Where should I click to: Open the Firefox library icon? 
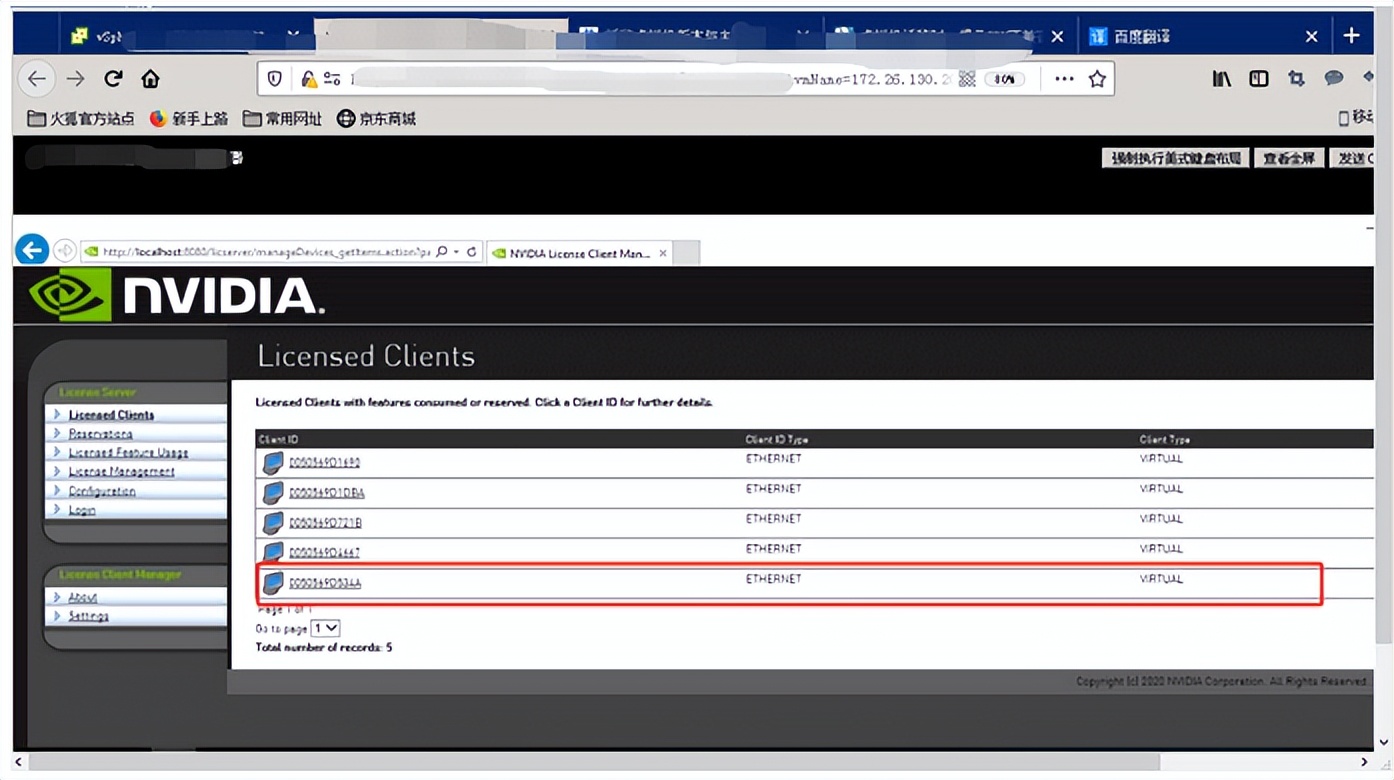(1221, 79)
